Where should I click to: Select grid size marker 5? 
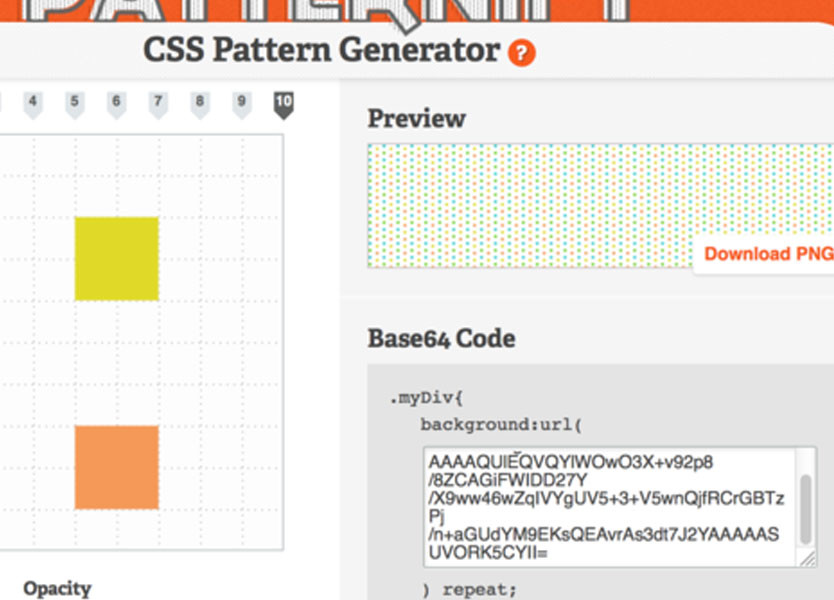[75, 103]
